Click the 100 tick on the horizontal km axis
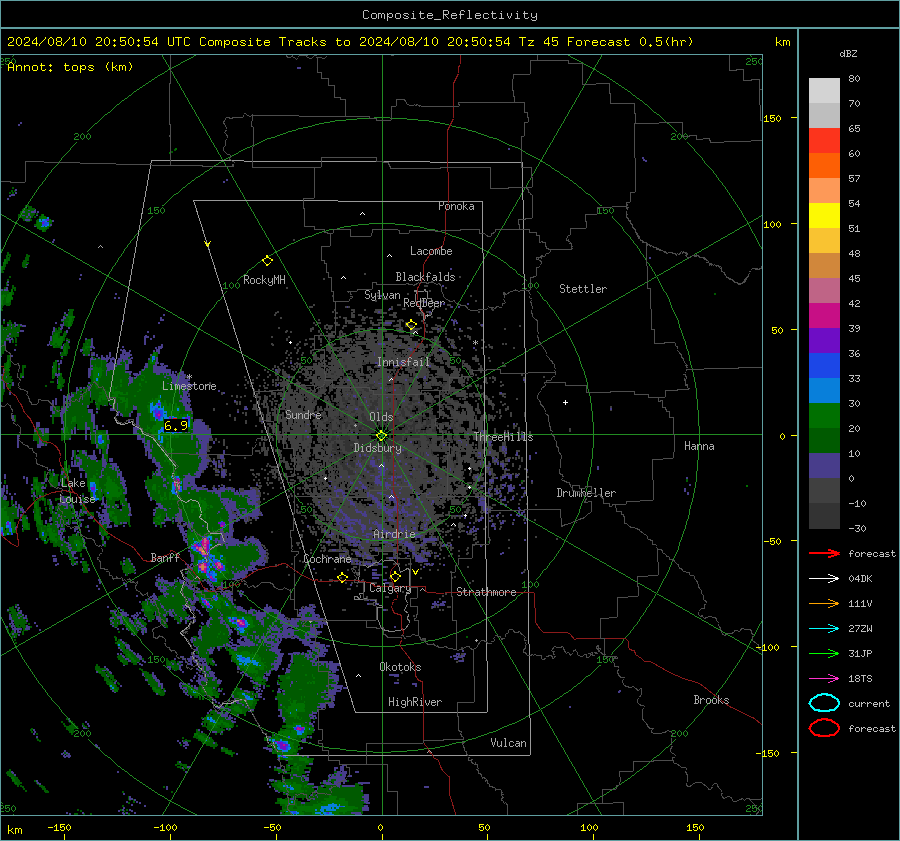Screen dimensions: 900x841 pos(589,828)
